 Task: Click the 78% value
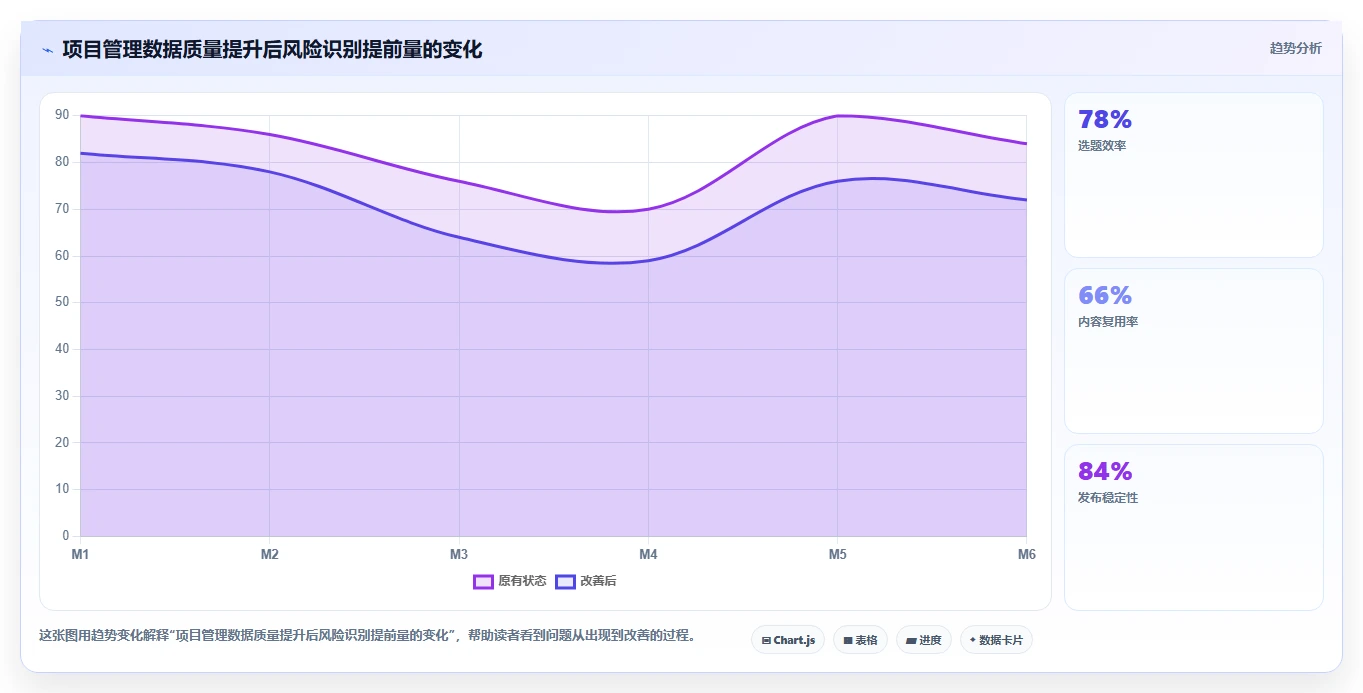(1105, 120)
